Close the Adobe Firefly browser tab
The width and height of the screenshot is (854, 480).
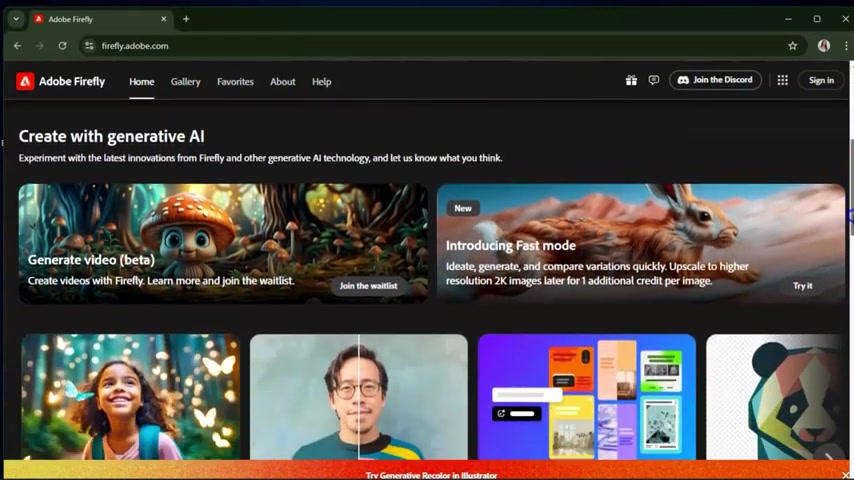tap(163, 19)
